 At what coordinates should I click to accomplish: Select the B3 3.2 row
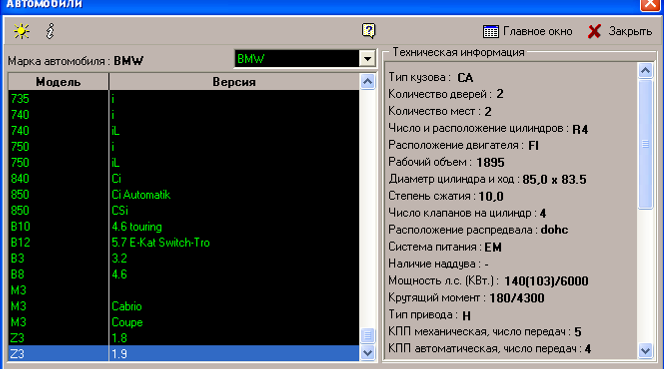tap(183, 258)
